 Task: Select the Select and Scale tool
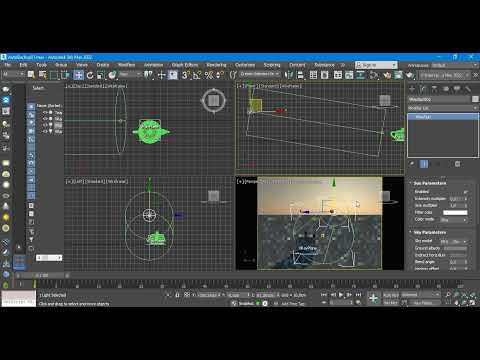tap(101, 75)
